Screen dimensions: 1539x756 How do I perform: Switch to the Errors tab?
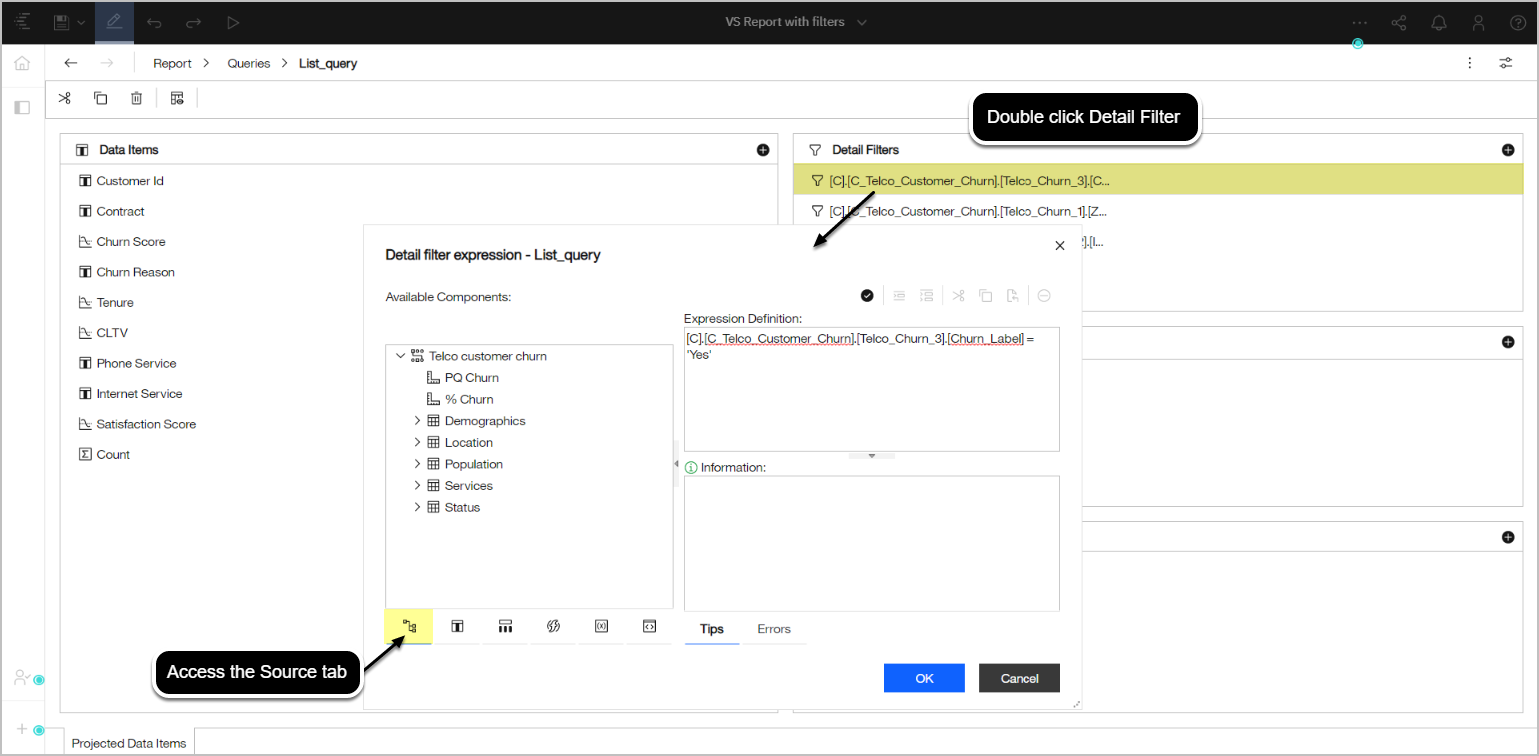(x=773, y=629)
